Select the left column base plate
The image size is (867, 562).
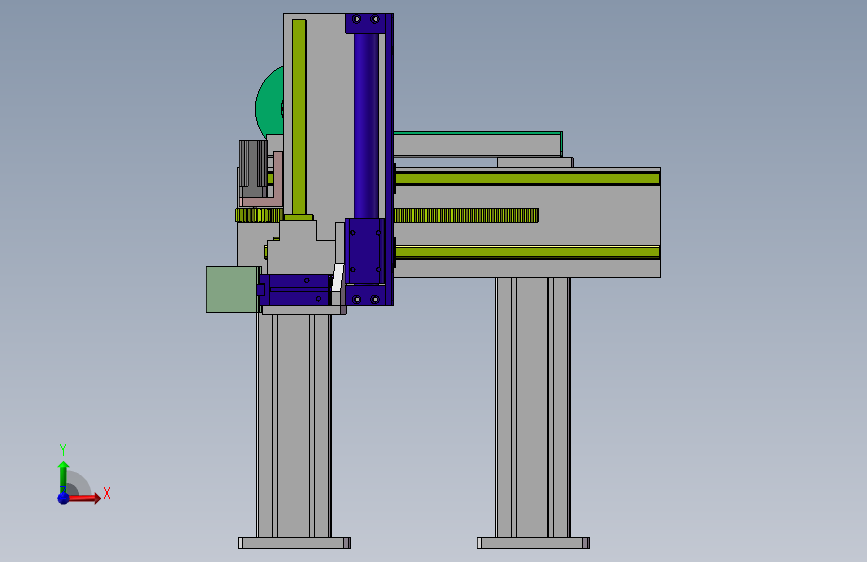pos(294,543)
